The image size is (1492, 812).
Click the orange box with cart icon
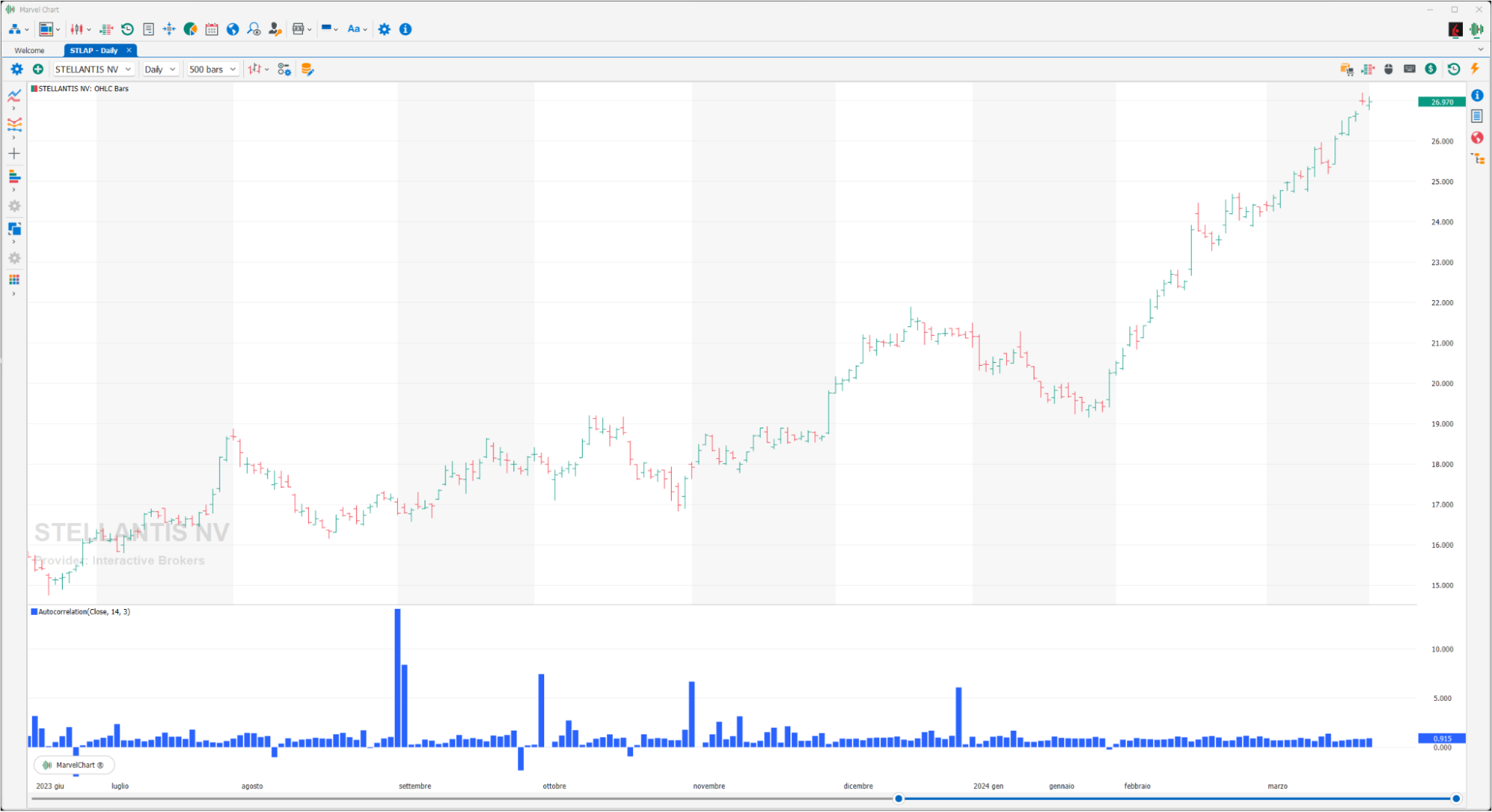1346,69
